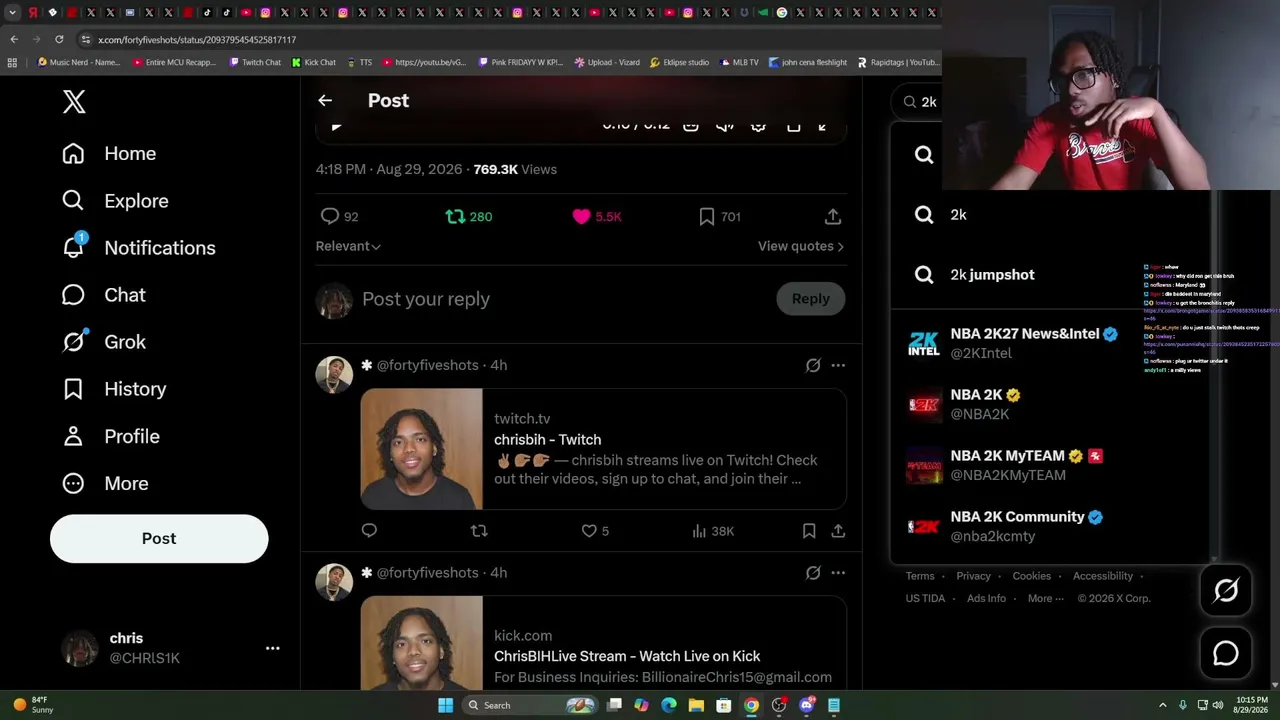Open the floating Grok button

(1226, 591)
